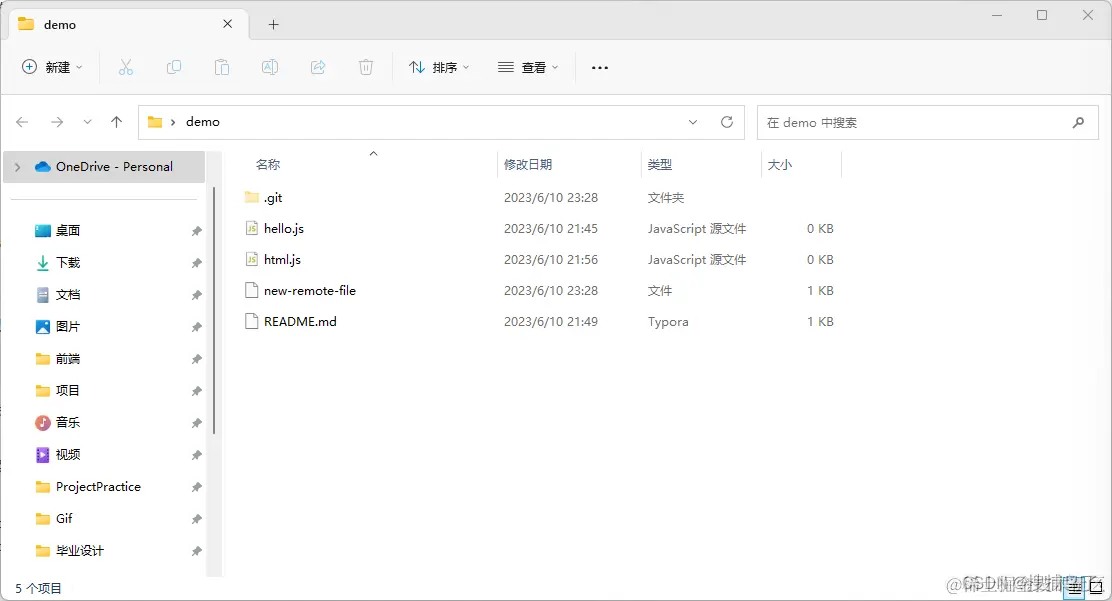
Task: Open the address bar history dropdown
Action: tap(693, 122)
